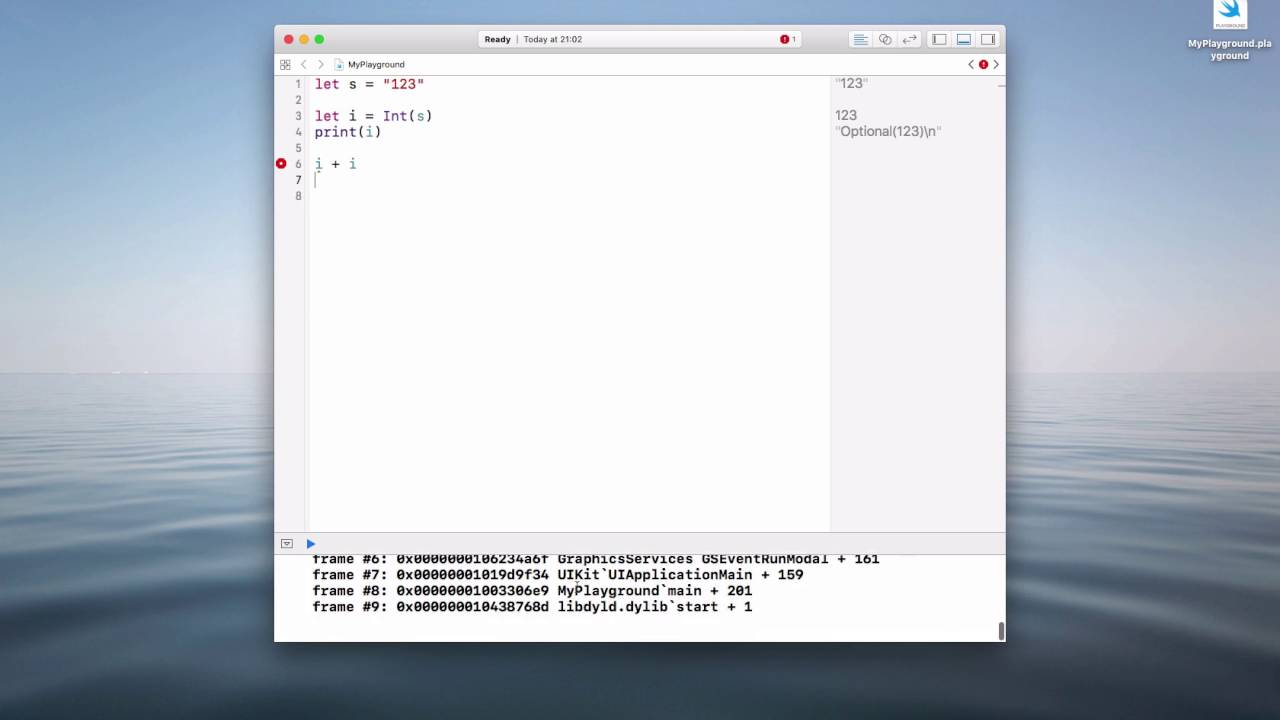Click the 123 integer result in sidebar

coord(846,115)
